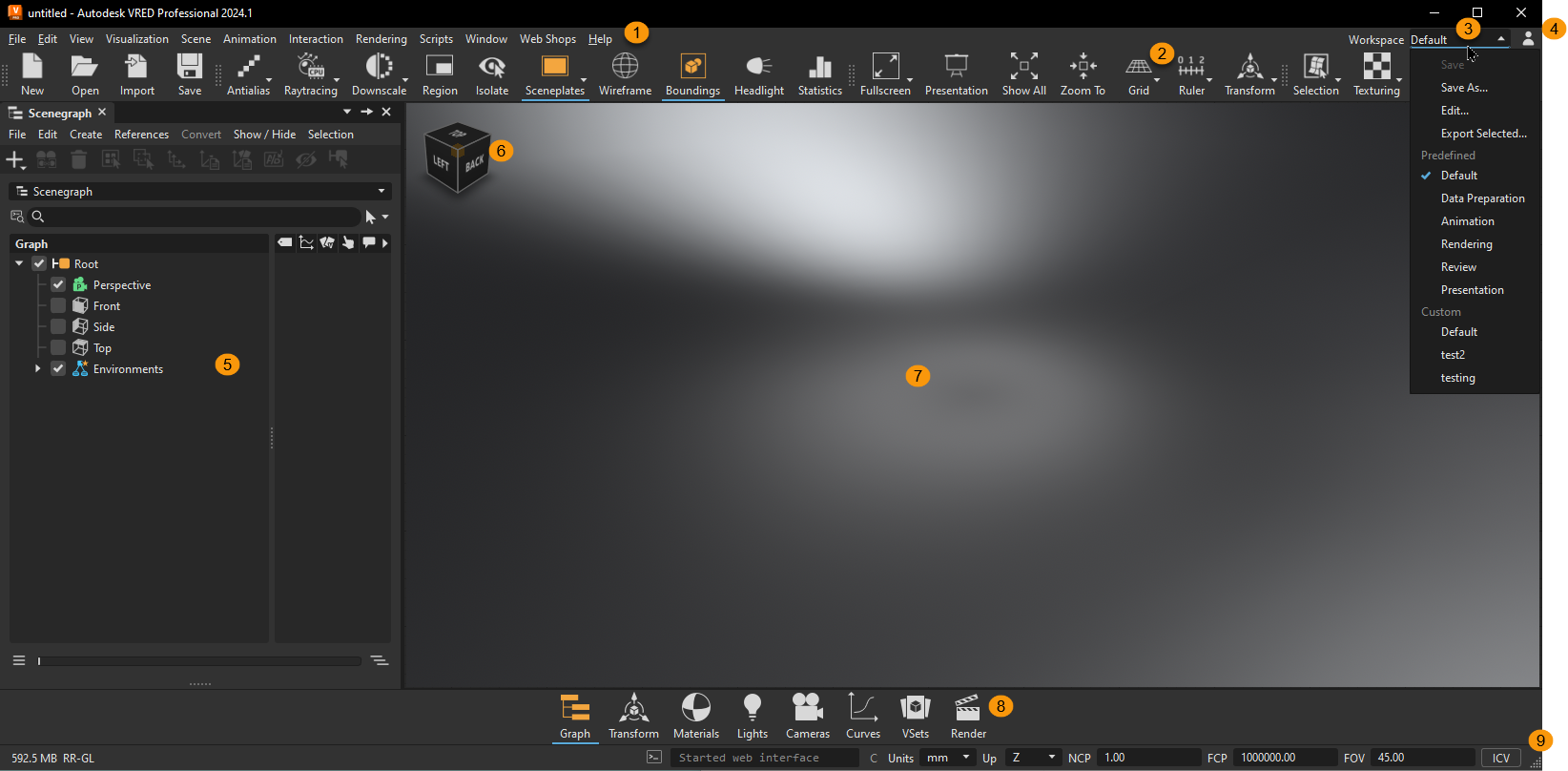
Task: Open the Curves editor
Action: point(863,717)
